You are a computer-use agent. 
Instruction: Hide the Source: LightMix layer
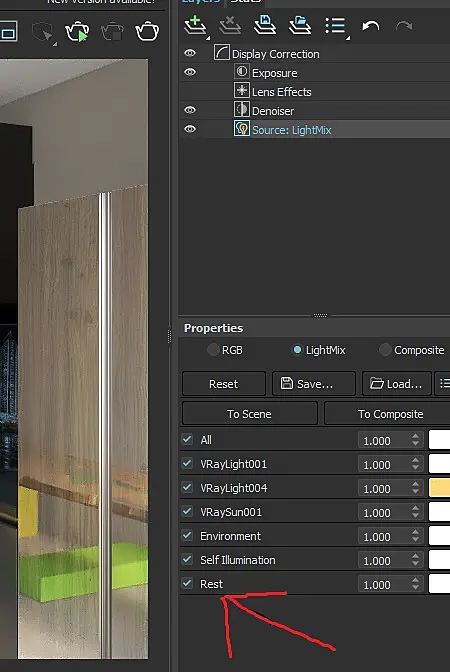[x=190, y=129]
